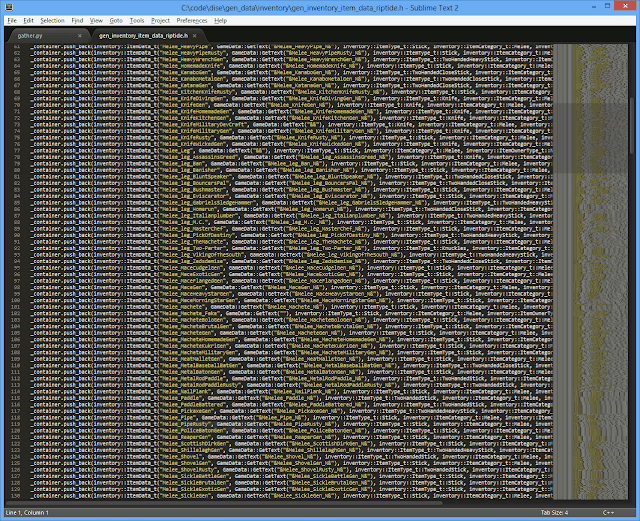Image resolution: width=640 pixels, height=521 pixels.
Task: Open the Project menu
Action: (160, 20)
